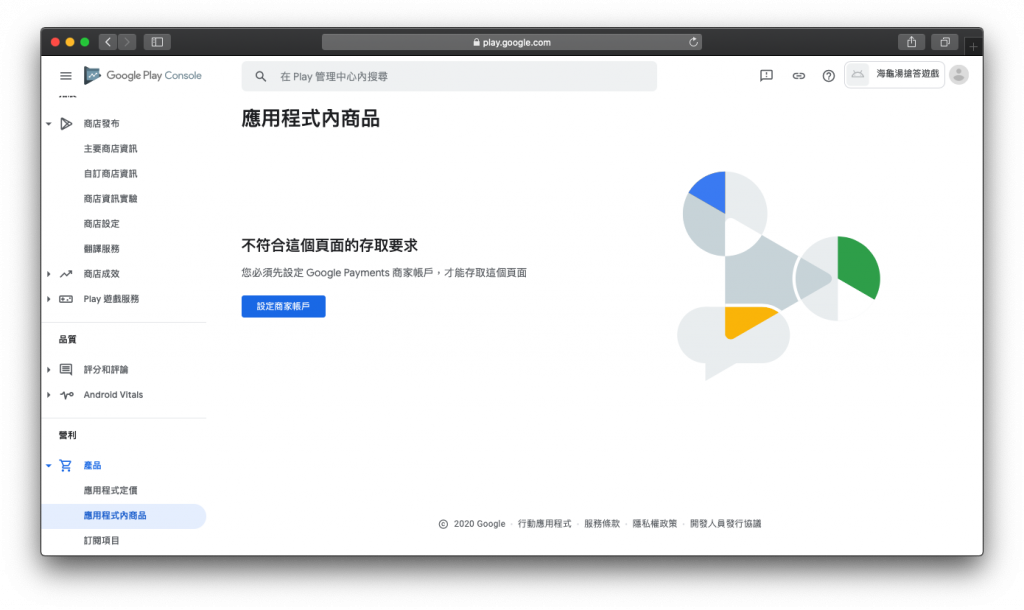
Task: Click the Play Console search field
Action: [x=449, y=76]
